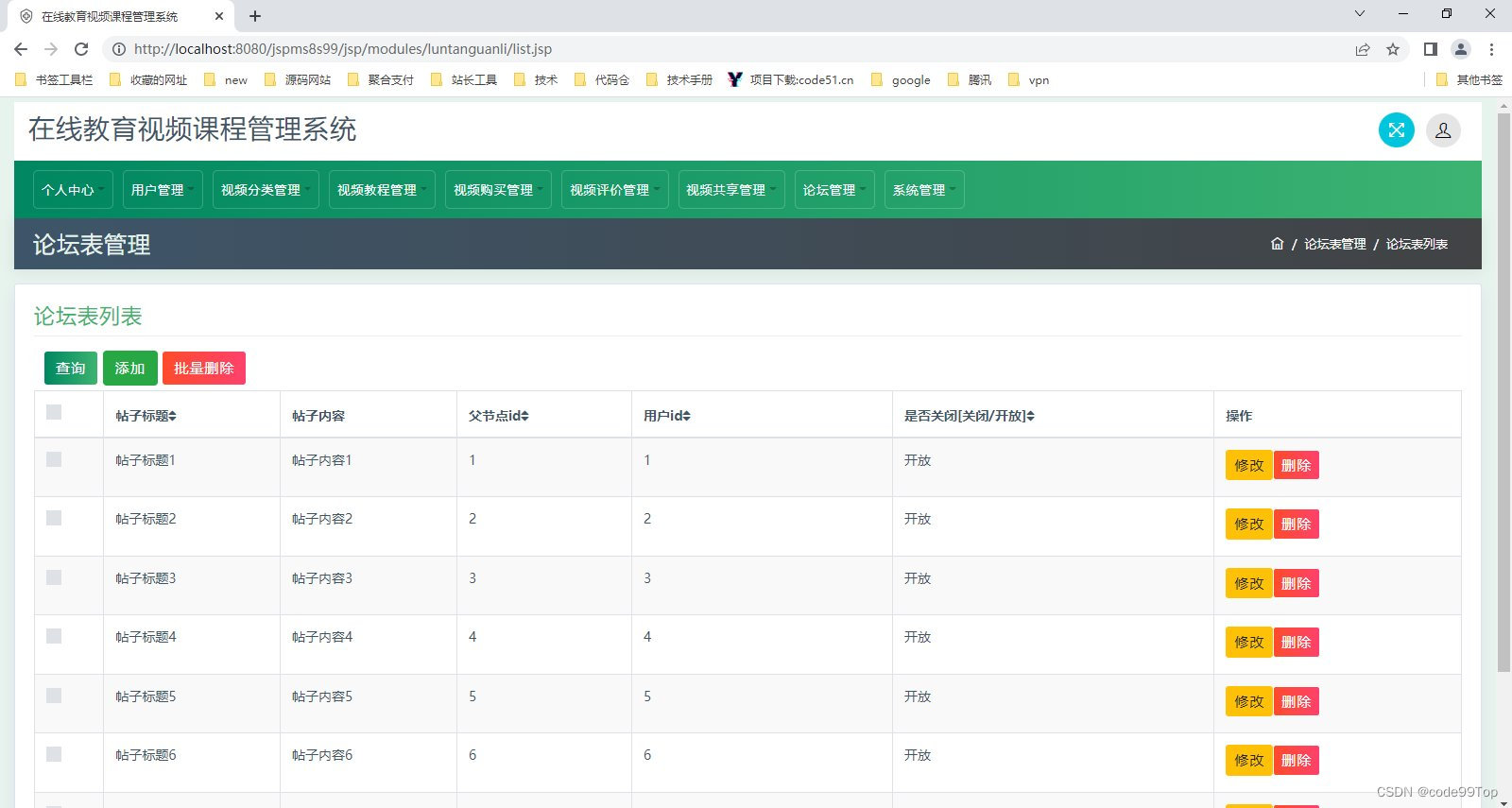Sort table by 用户id column

[x=667, y=416]
